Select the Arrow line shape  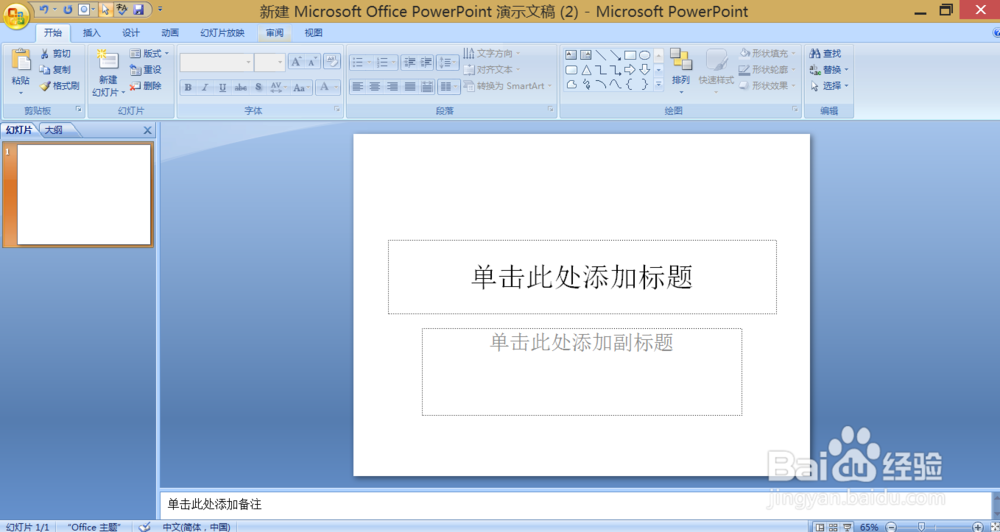click(x=615, y=55)
